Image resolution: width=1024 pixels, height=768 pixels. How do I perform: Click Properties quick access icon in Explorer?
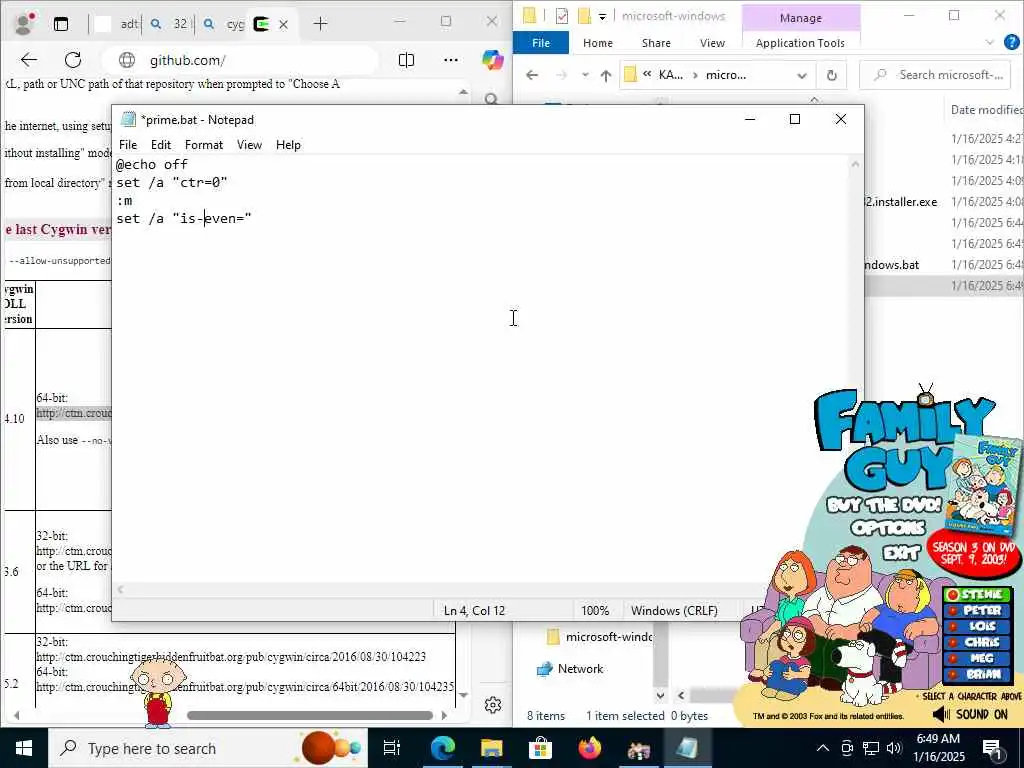coord(562,16)
